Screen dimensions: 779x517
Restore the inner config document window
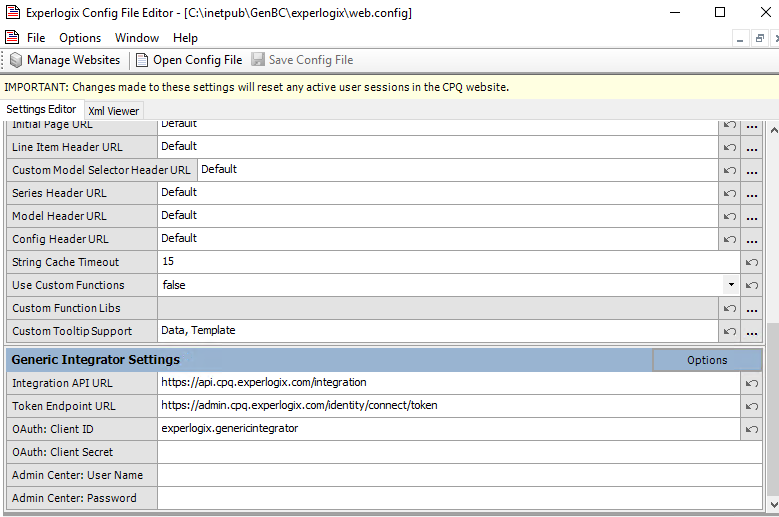pyautogui.click(x=759, y=38)
